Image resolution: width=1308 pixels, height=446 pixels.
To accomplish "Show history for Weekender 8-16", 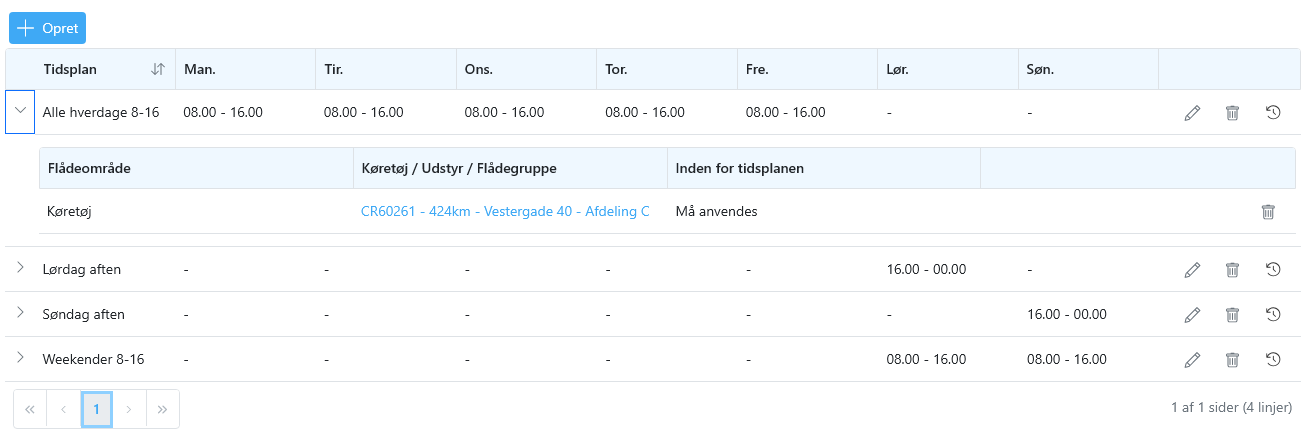I will (1273, 359).
